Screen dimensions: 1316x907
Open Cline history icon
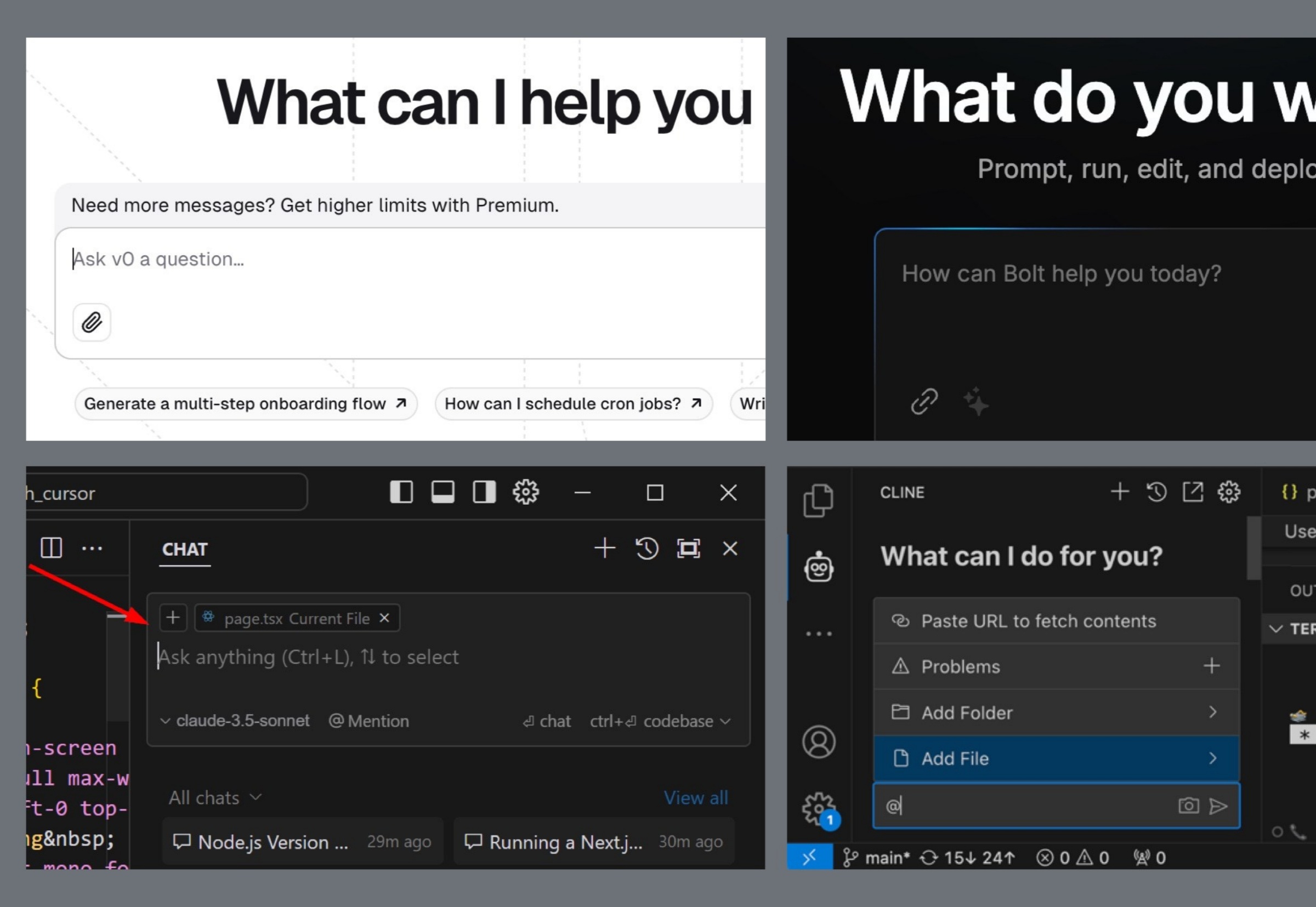pos(1156,492)
